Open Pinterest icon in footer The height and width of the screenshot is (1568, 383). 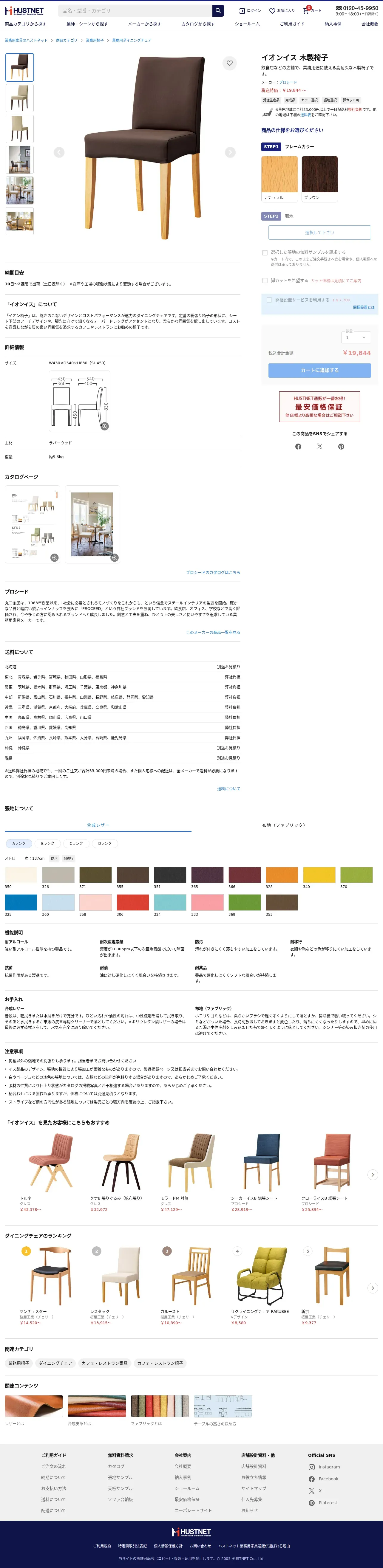point(312,1503)
